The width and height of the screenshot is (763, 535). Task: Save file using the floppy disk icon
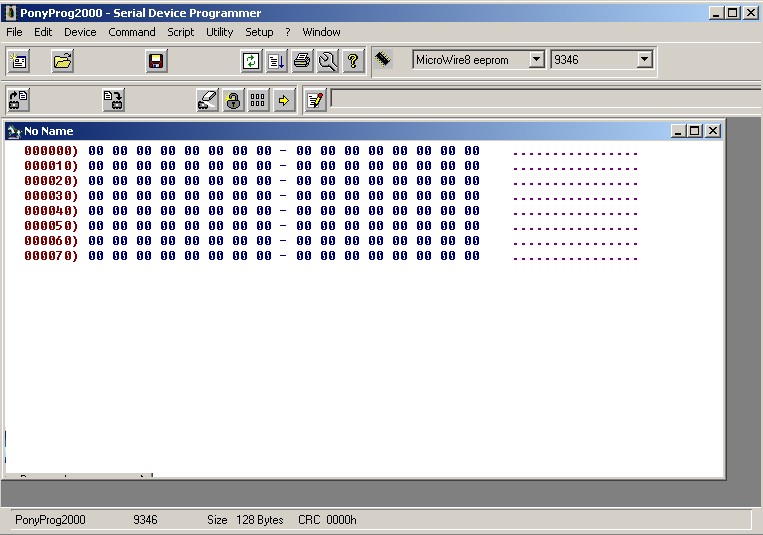(x=156, y=62)
